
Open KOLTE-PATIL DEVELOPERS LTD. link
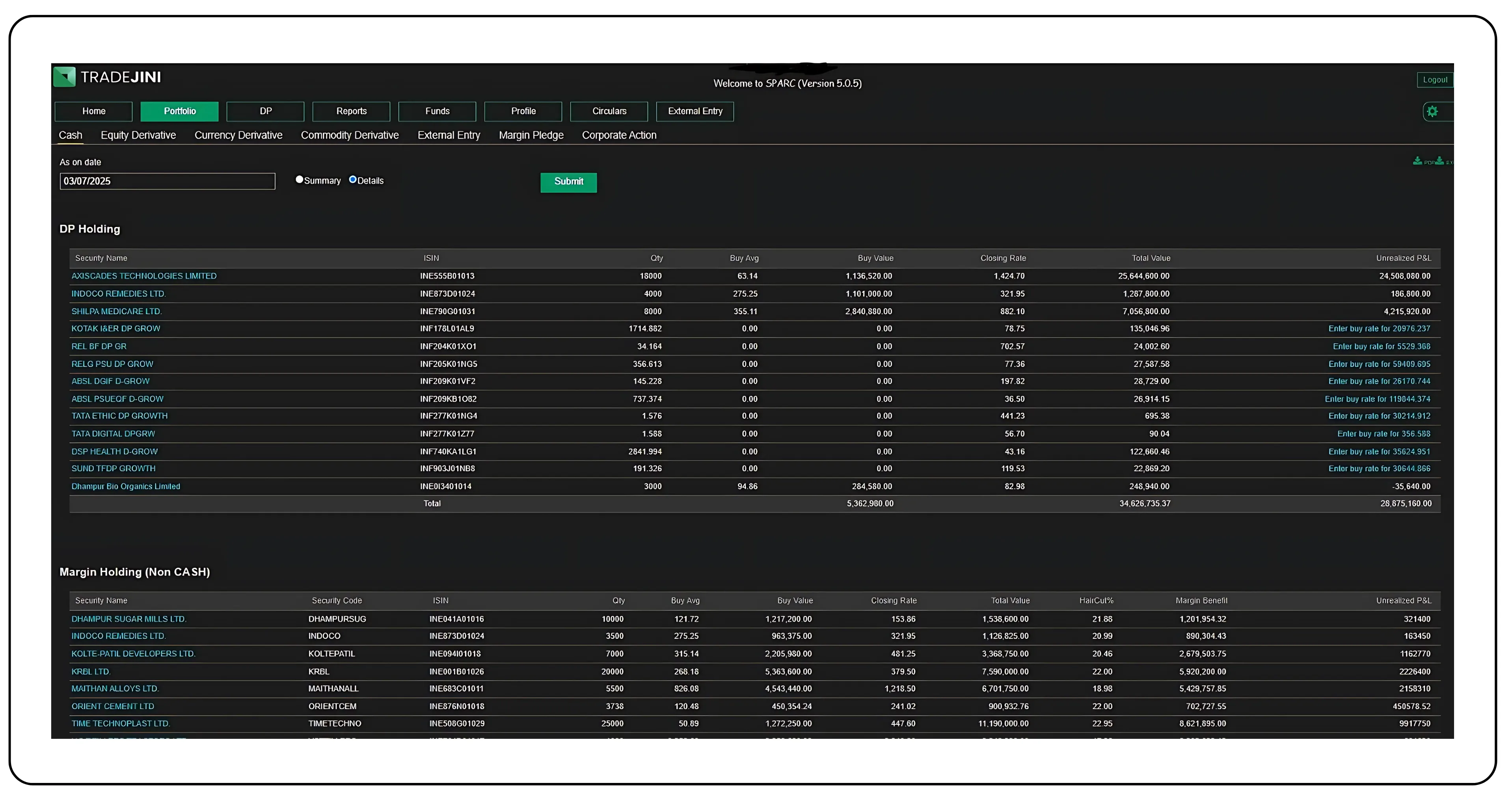[x=133, y=654]
